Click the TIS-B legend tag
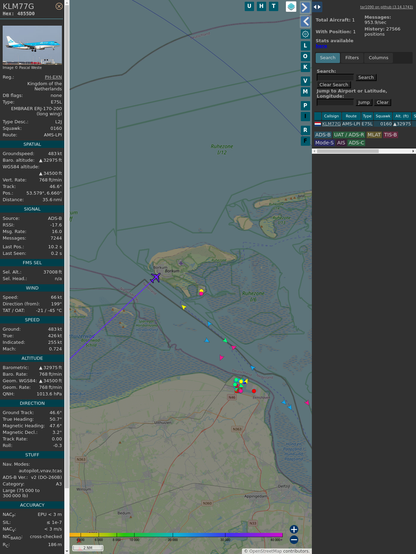This screenshot has height=554, width=416. (x=391, y=135)
